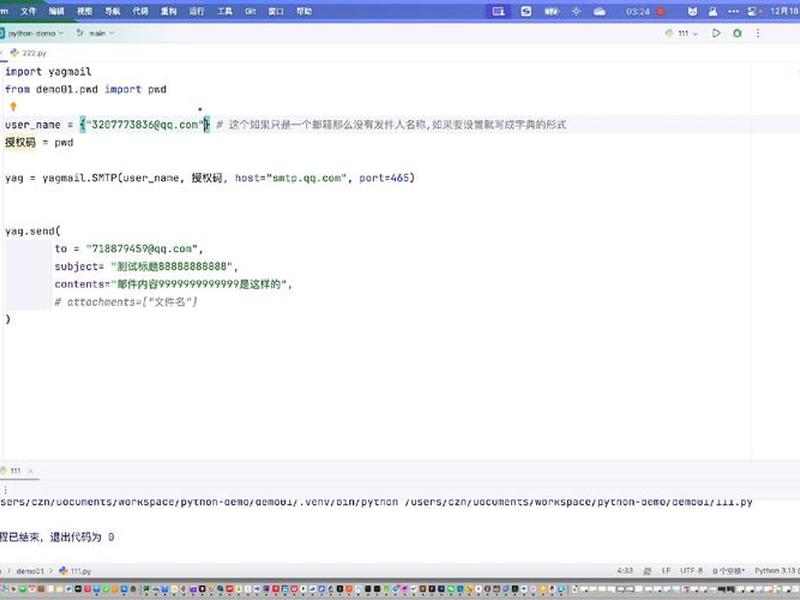The image size is (800, 600).
Task: Click the yellow lightbulb quick-fix icon
Action: (13, 107)
